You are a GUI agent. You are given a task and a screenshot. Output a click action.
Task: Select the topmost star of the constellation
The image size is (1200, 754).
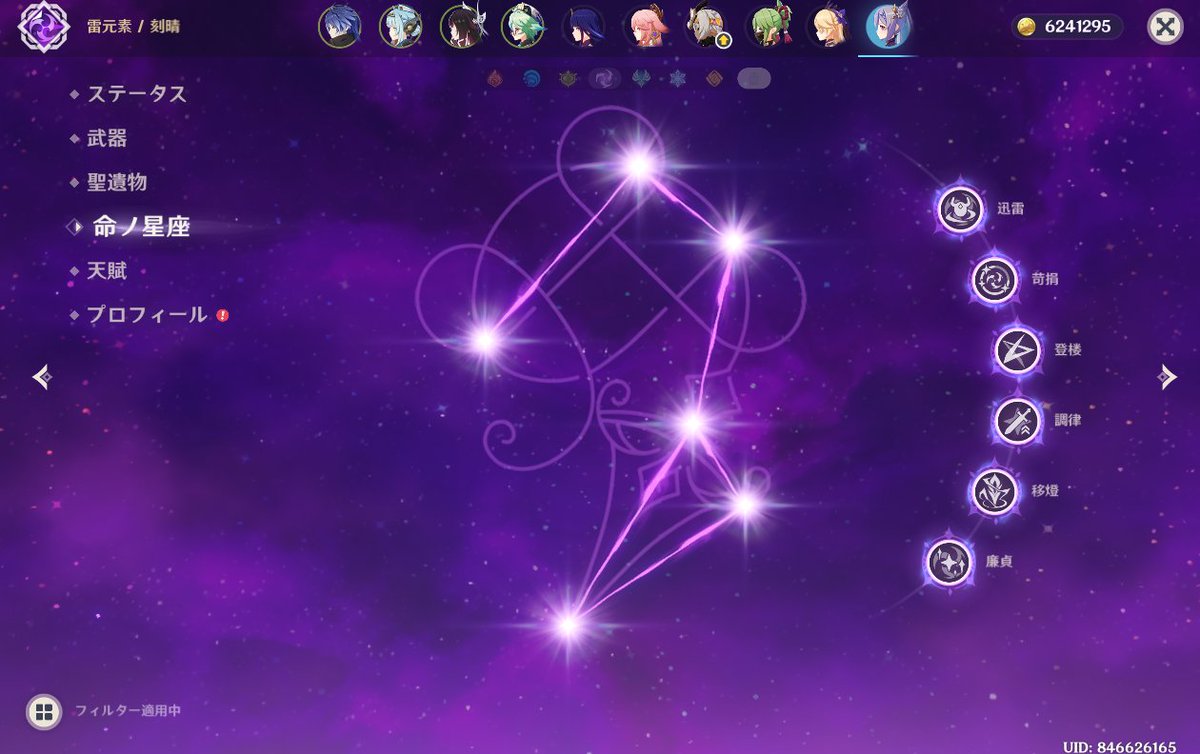(639, 164)
